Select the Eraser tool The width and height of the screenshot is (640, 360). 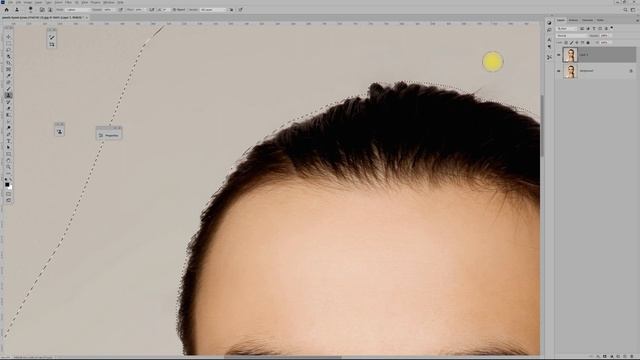tap(9, 108)
